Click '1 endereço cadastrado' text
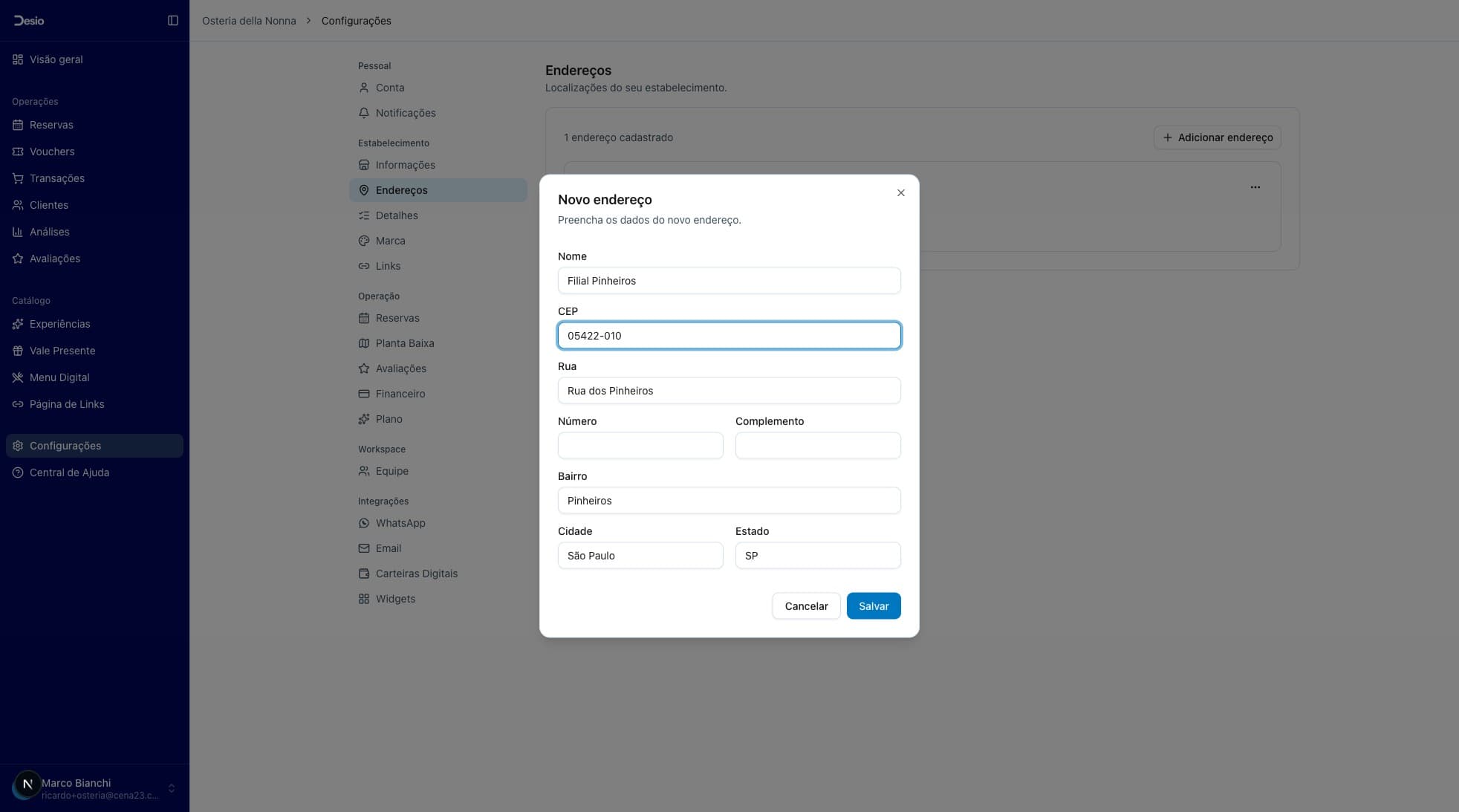 click(x=618, y=137)
